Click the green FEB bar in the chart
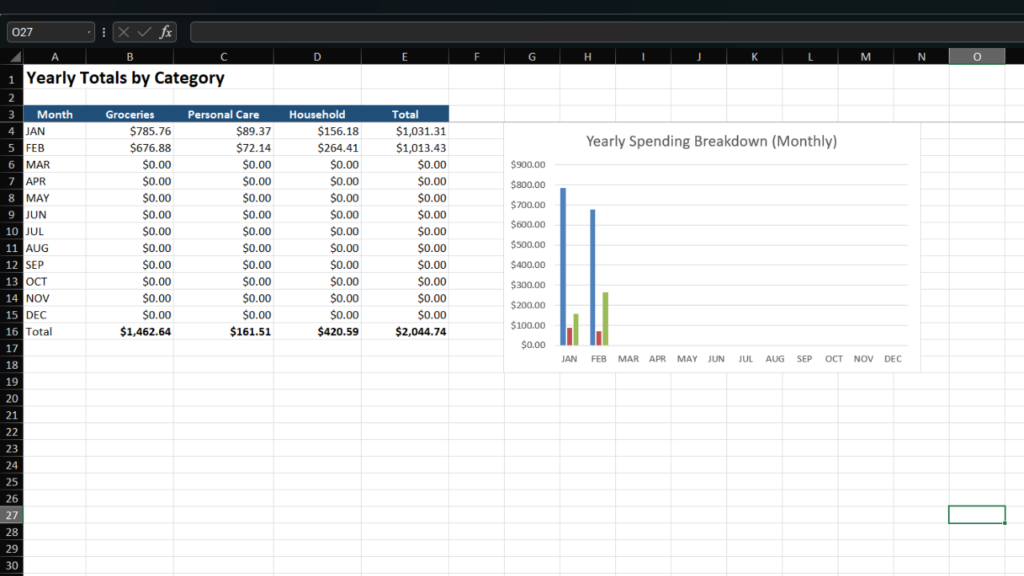This screenshot has height=576, width=1024. point(605,320)
